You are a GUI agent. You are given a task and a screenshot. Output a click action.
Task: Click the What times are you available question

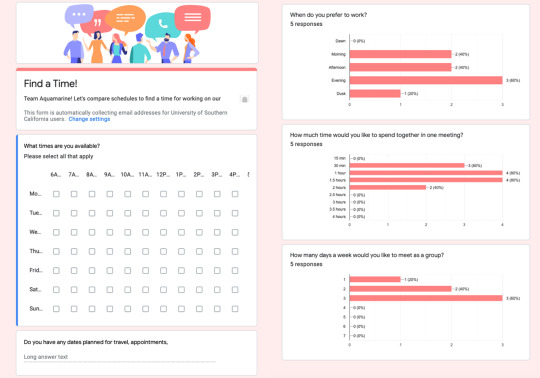(x=62, y=146)
